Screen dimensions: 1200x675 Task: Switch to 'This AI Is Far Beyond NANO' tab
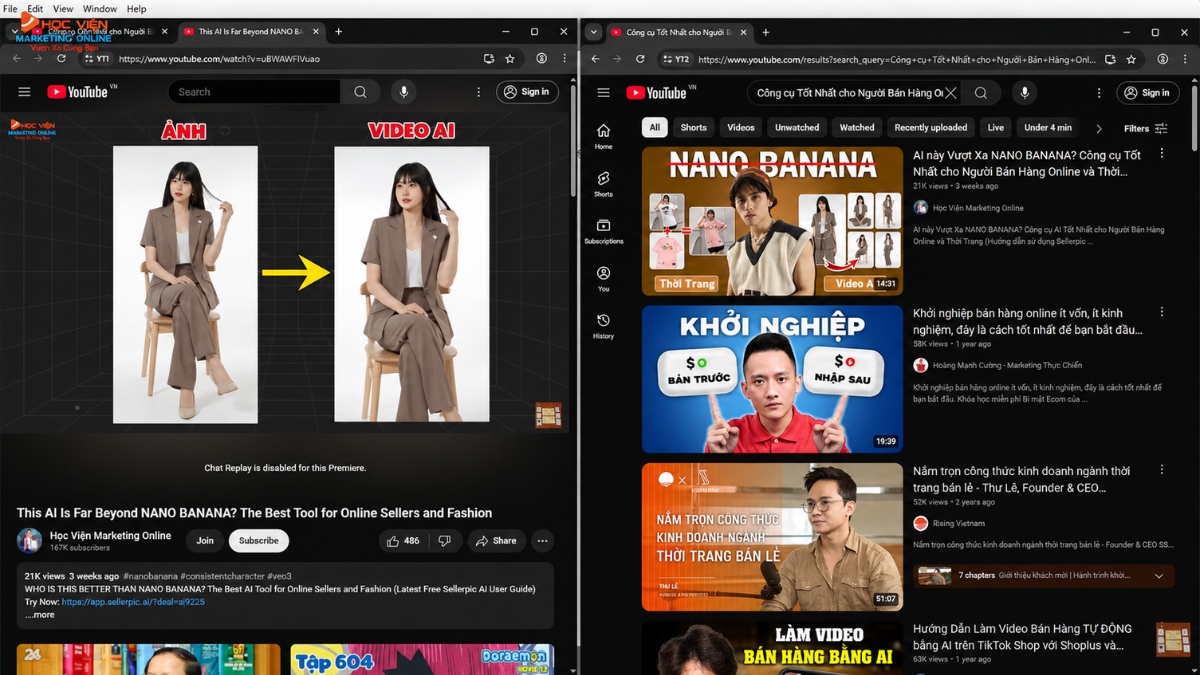point(250,32)
